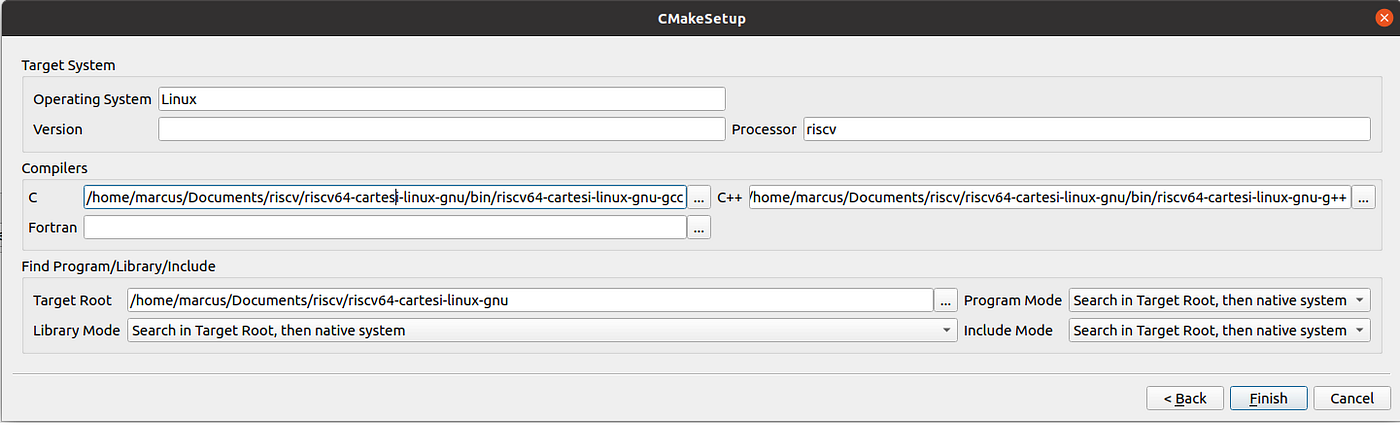
Task: Click the Compilers section label
Action: point(54,168)
